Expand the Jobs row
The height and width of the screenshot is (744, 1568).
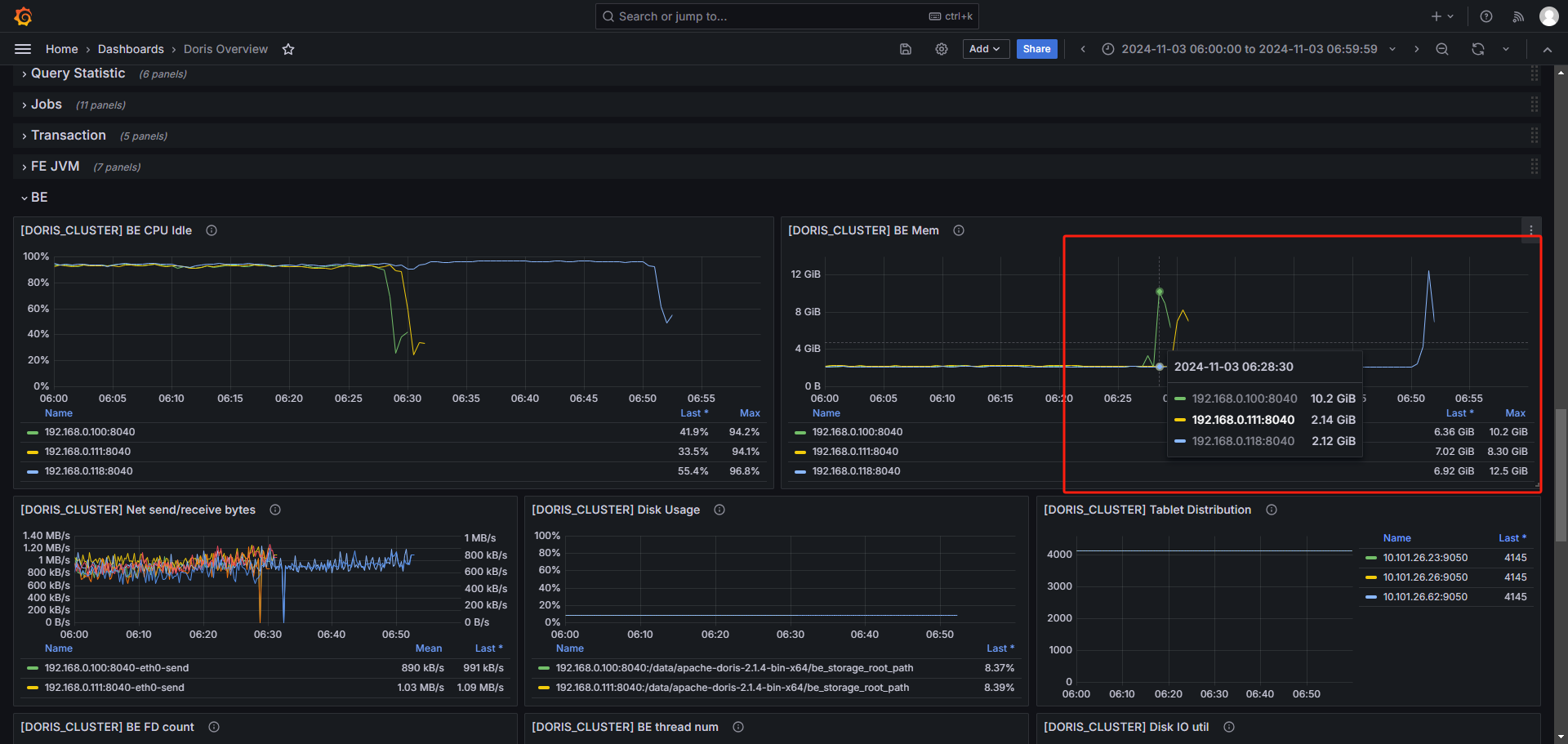pos(47,105)
